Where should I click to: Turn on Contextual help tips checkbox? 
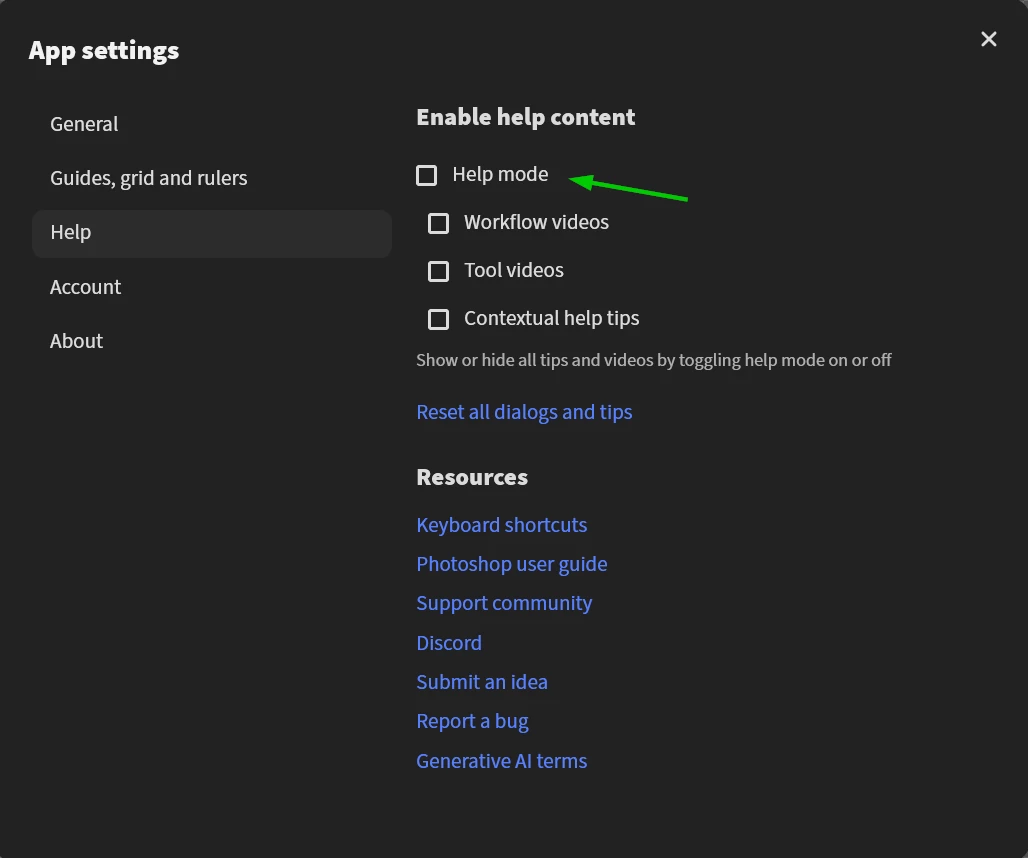click(x=439, y=319)
